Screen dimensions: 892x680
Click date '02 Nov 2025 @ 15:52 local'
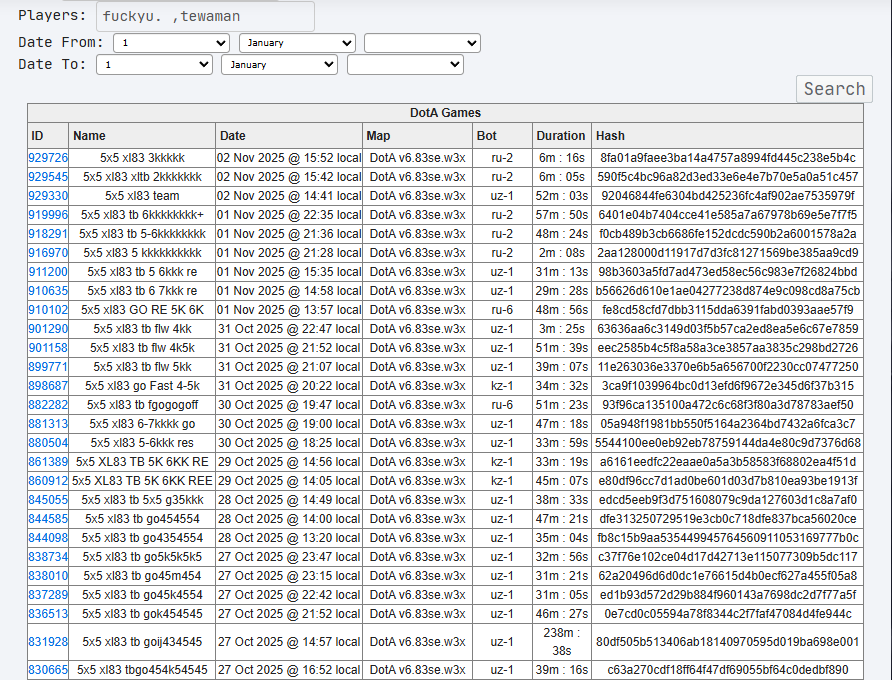click(x=289, y=158)
